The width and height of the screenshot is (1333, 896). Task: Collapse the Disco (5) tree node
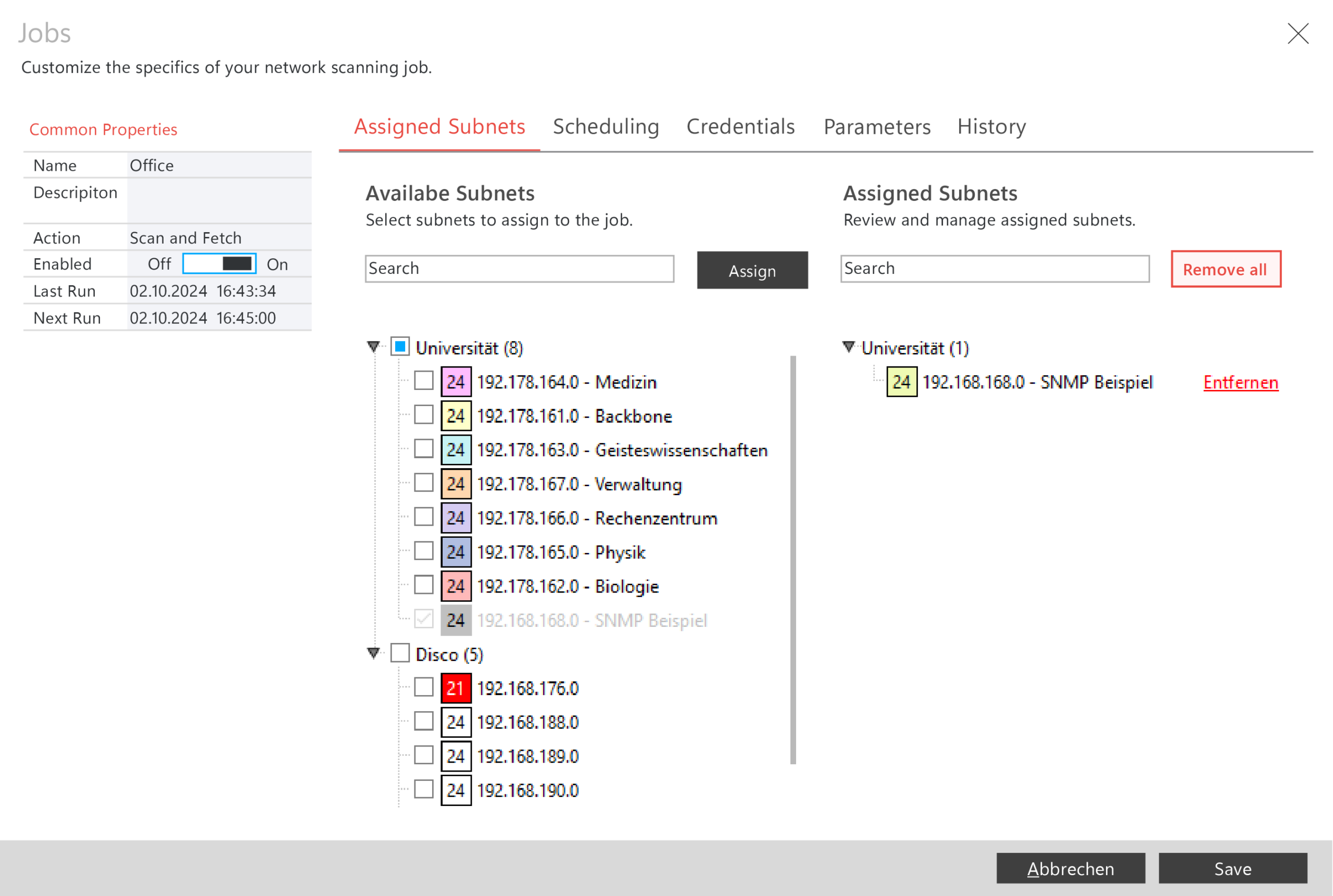(x=373, y=653)
